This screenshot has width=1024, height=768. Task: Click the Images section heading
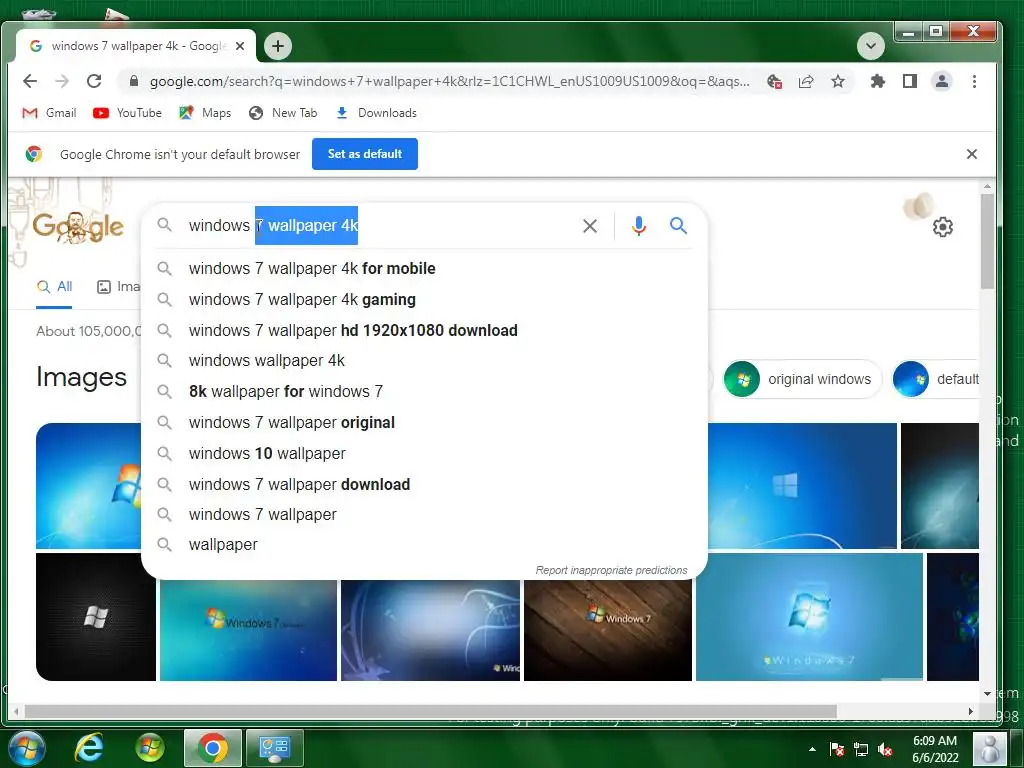tap(81, 377)
